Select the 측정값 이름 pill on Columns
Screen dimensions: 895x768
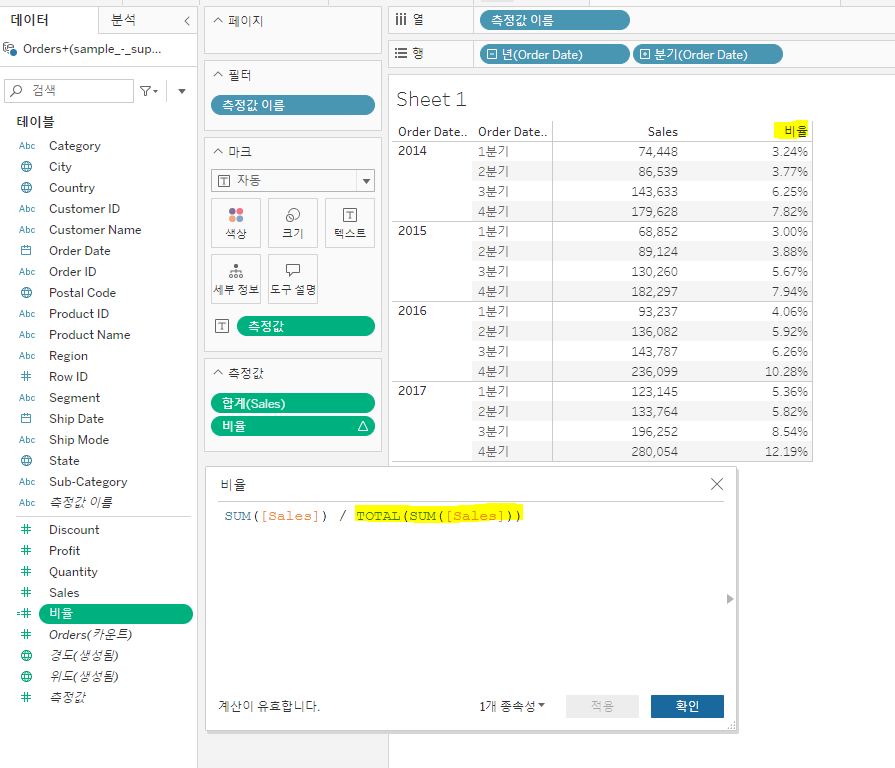click(x=555, y=21)
